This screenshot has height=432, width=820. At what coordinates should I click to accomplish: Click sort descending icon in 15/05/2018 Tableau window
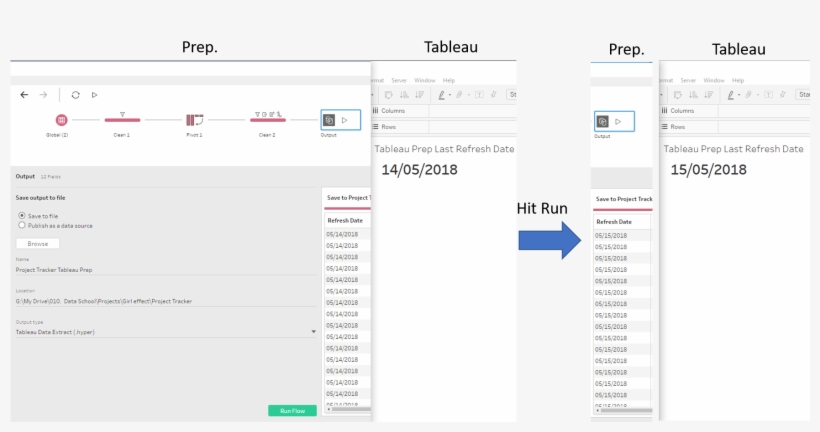(709, 95)
